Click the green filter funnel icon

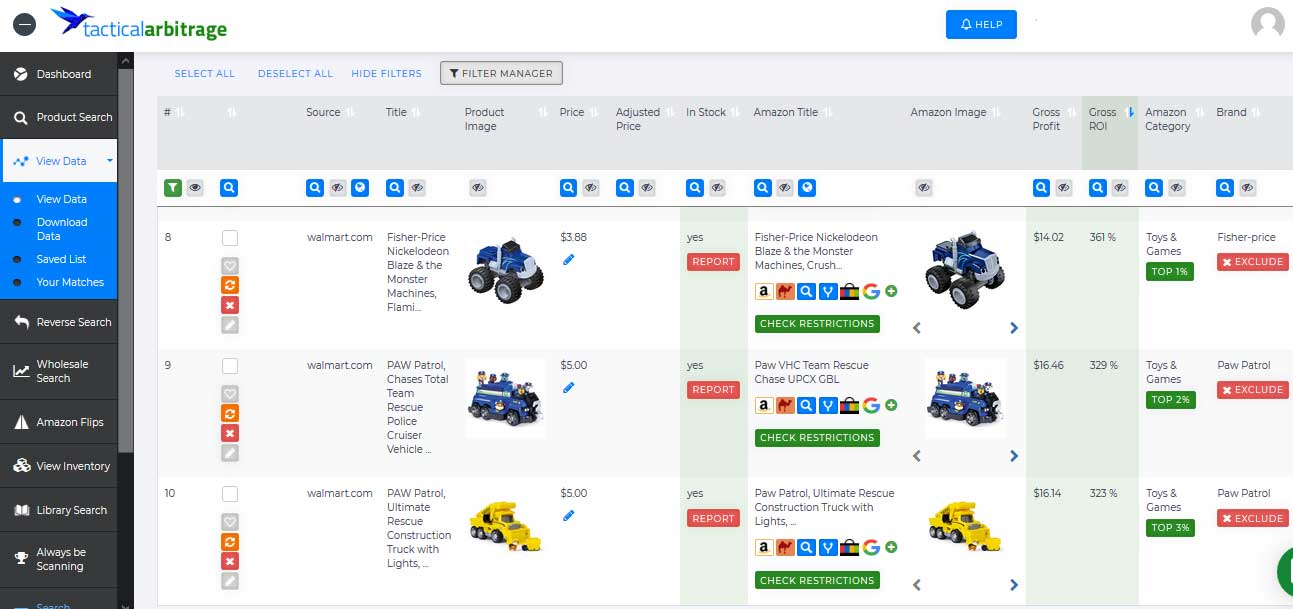[x=173, y=187]
